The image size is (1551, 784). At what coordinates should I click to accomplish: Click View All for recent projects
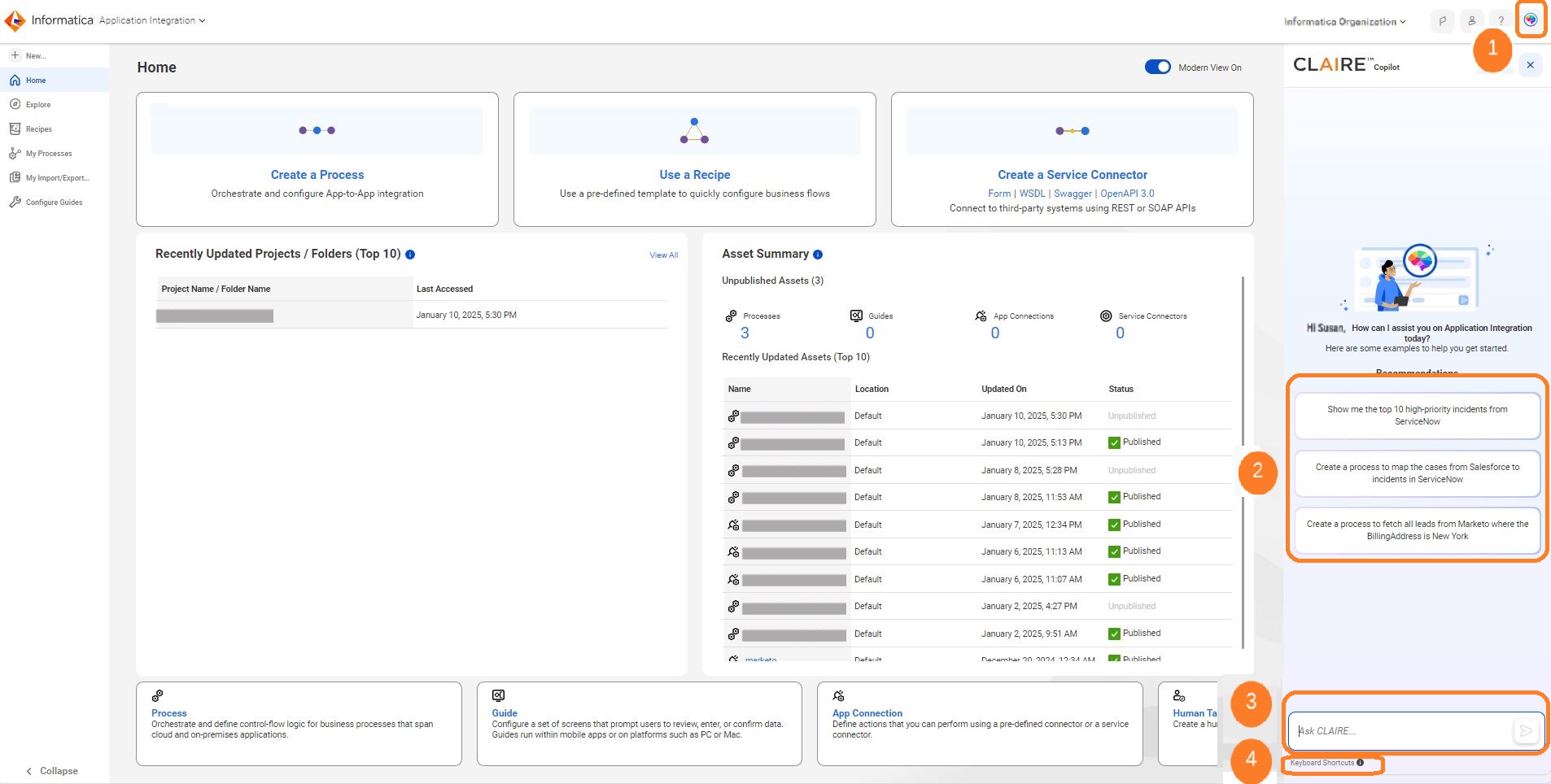click(663, 255)
